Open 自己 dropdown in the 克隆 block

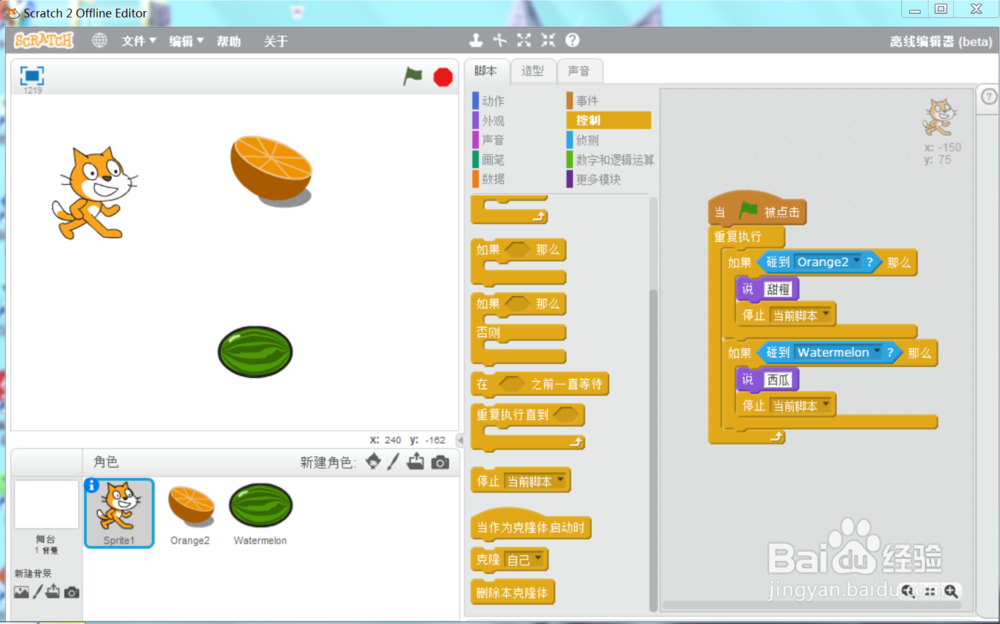click(x=539, y=559)
